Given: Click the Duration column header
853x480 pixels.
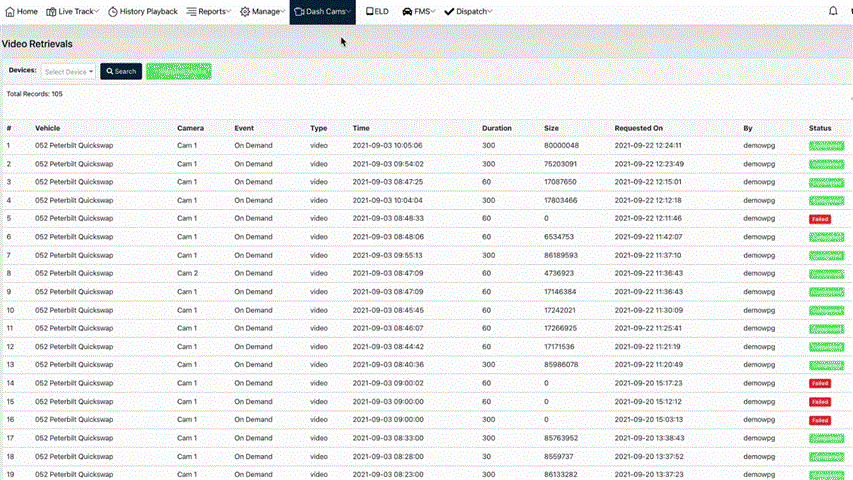Looking at the screenshot, I should coord(497,128).
